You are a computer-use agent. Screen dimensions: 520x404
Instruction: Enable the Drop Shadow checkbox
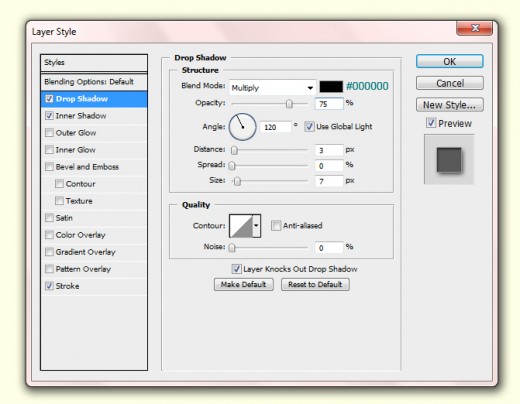tap(49, 99)
